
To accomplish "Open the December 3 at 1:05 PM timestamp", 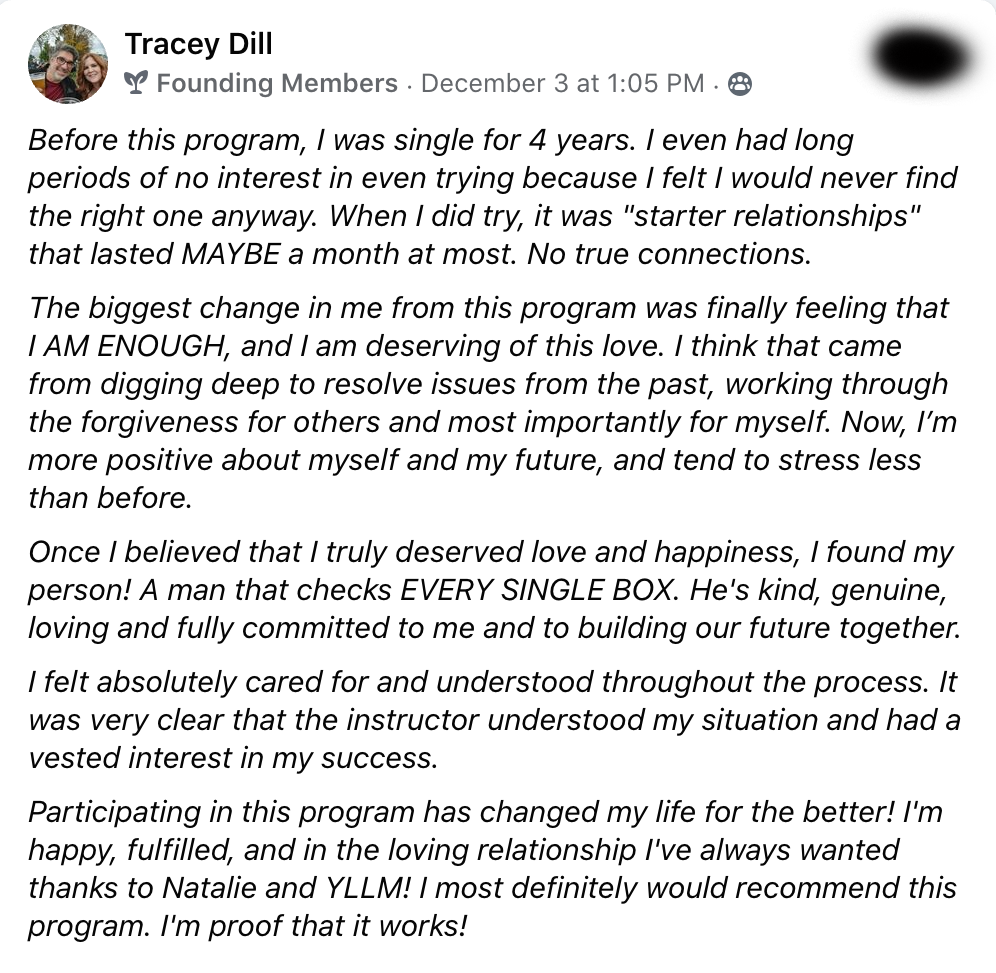I will pyautogui.click(x=563, y=84).
